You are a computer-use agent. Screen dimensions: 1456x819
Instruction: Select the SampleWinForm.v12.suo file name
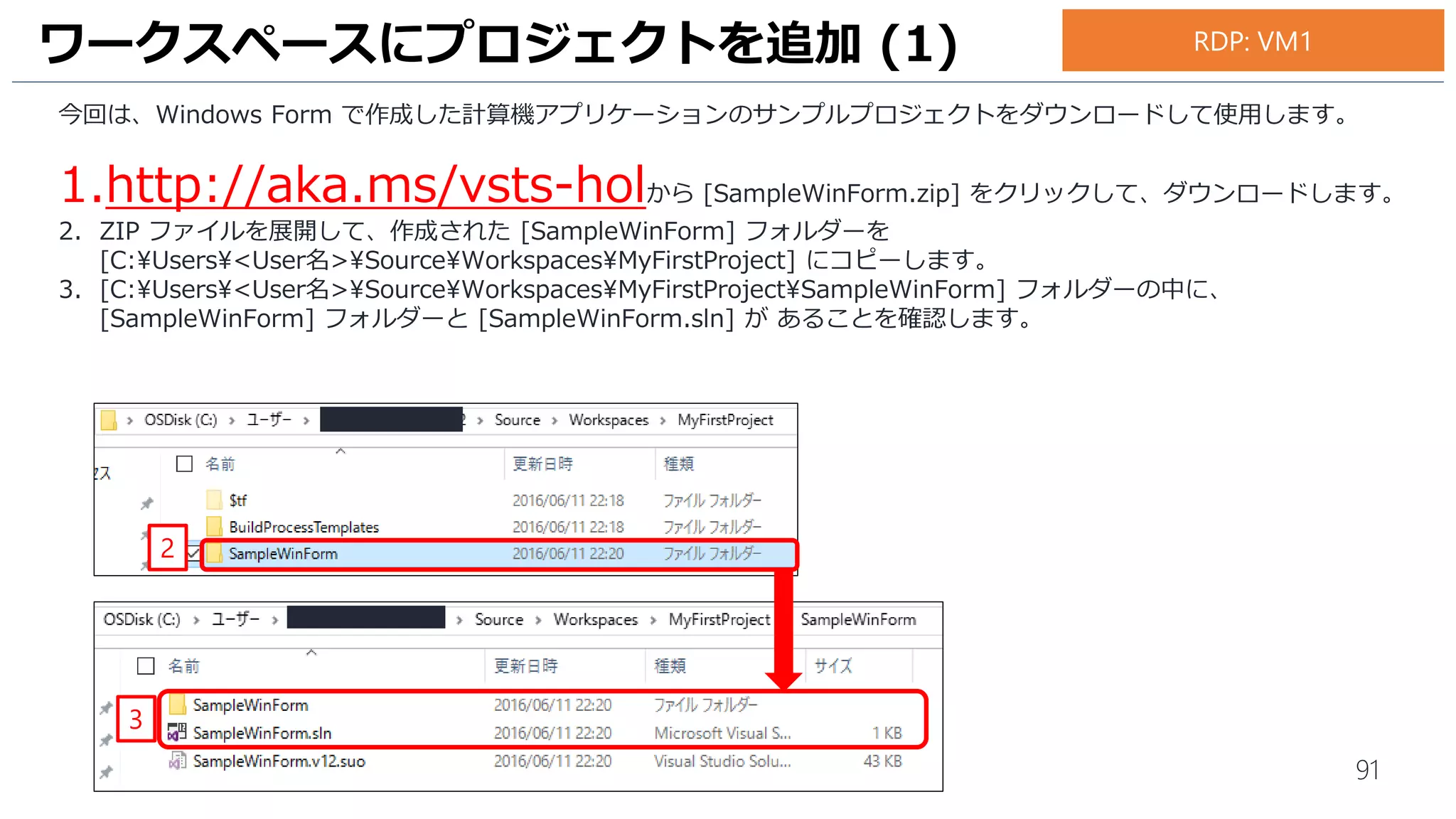[x=279, y=761]
